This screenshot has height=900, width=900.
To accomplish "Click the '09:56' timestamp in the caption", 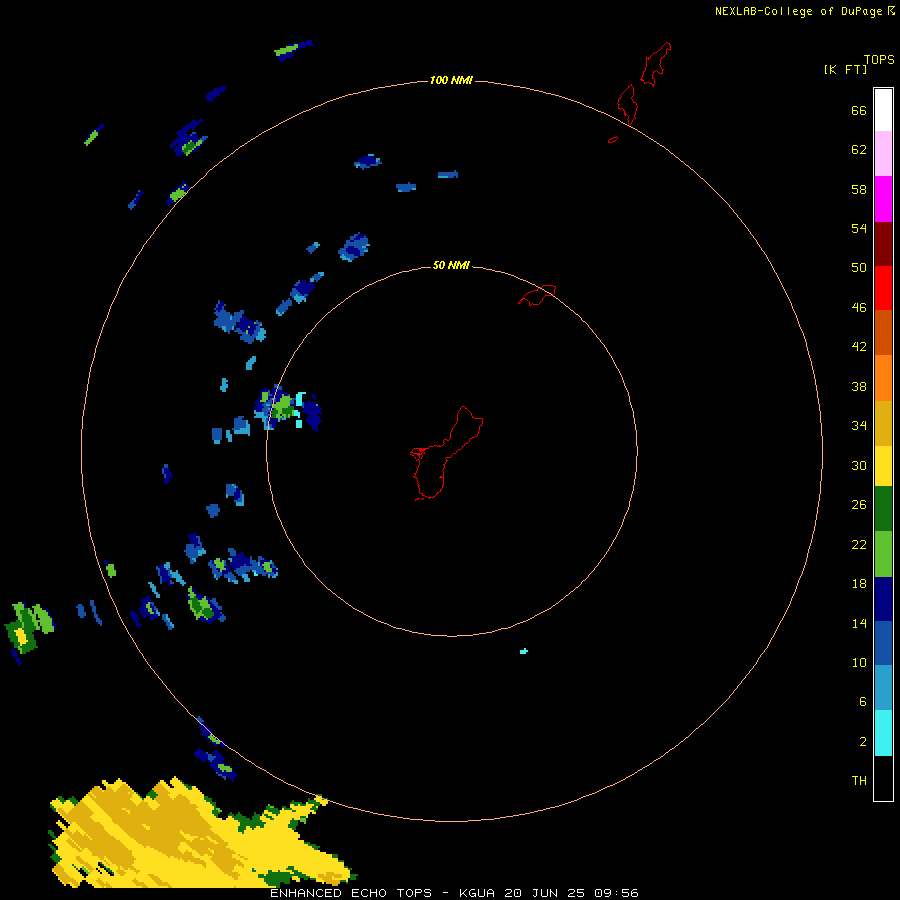I will pyautogui.click(x=617, y=893).
